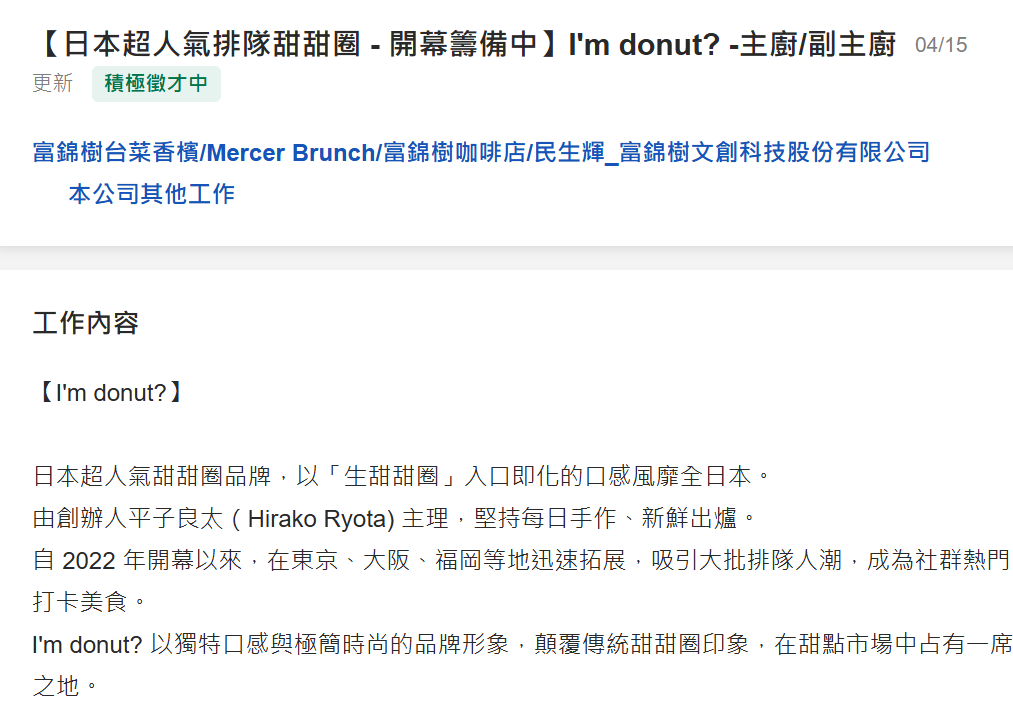Image resolution: width=1013 pixels, height=710 pixels.
Task: Click the final 之地 text line
Action: [65, 686]
